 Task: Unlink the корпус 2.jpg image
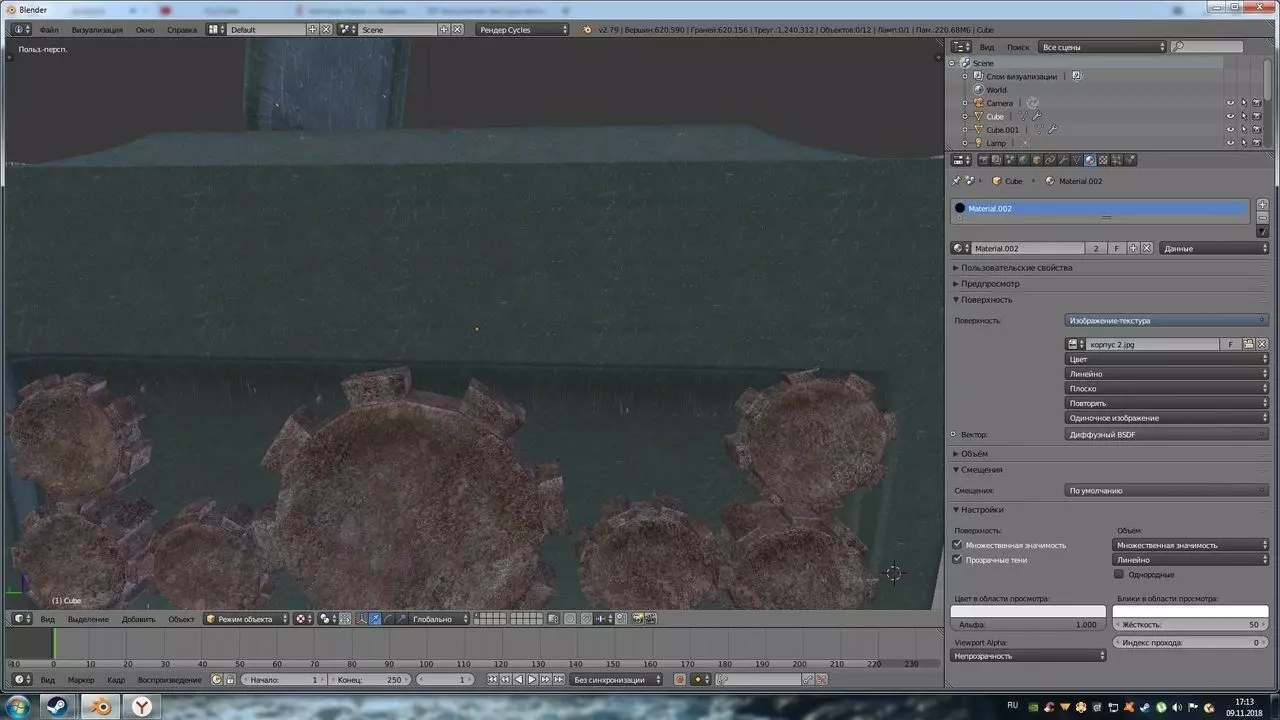pyautogui.click(x=1262, y=344)
